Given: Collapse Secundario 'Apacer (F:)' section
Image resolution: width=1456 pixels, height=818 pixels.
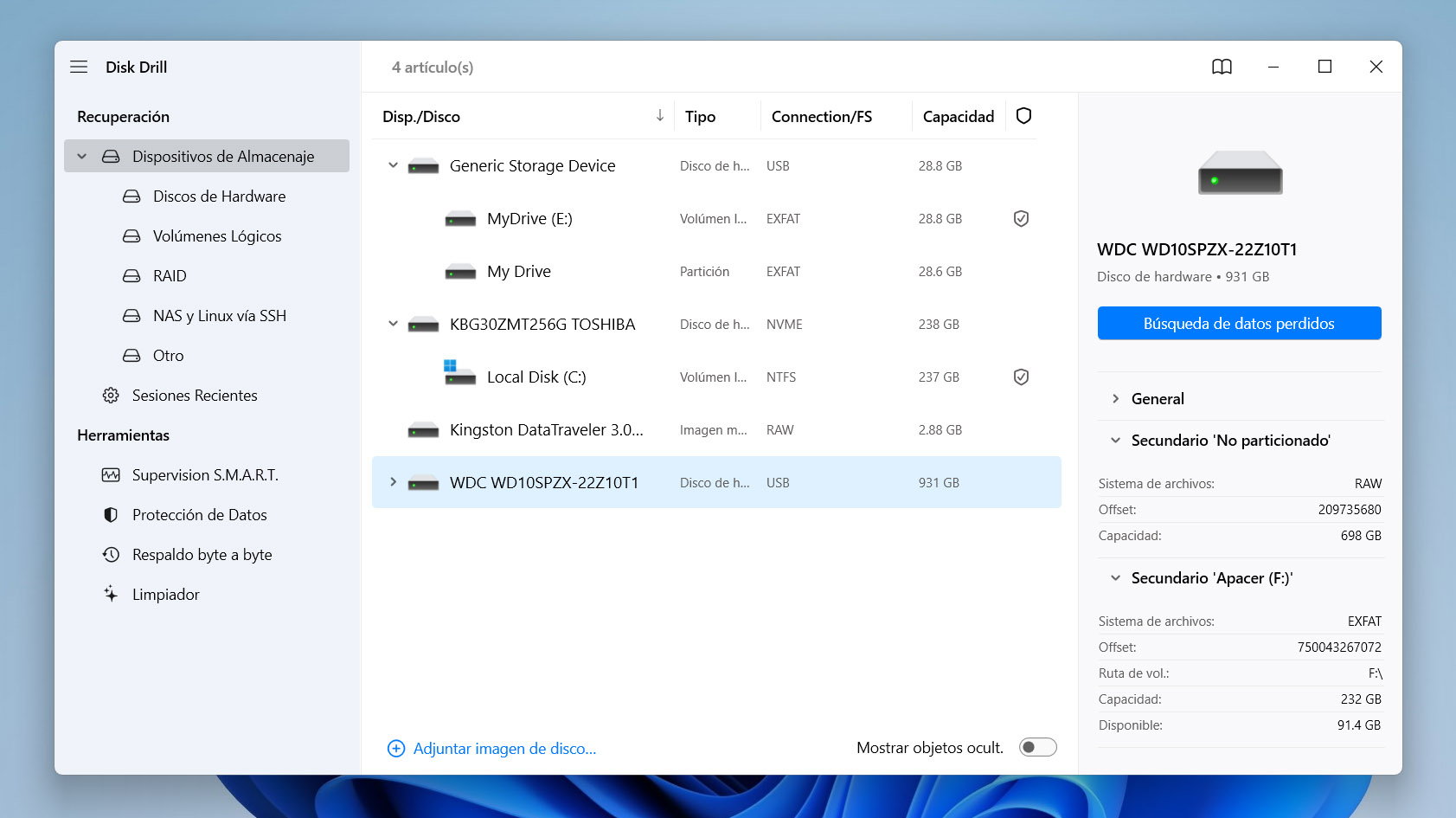Looking at the screenshot, I should pyautogui.click(x=1115, y=578).
